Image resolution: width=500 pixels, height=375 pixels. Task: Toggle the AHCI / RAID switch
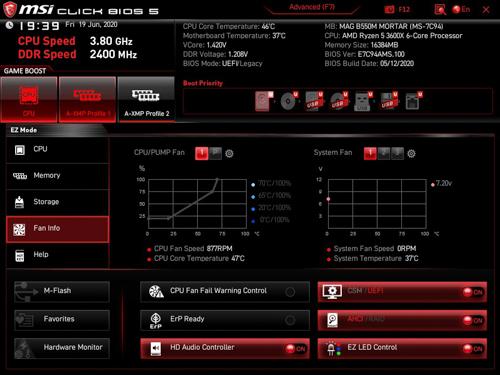click(473, 320)
